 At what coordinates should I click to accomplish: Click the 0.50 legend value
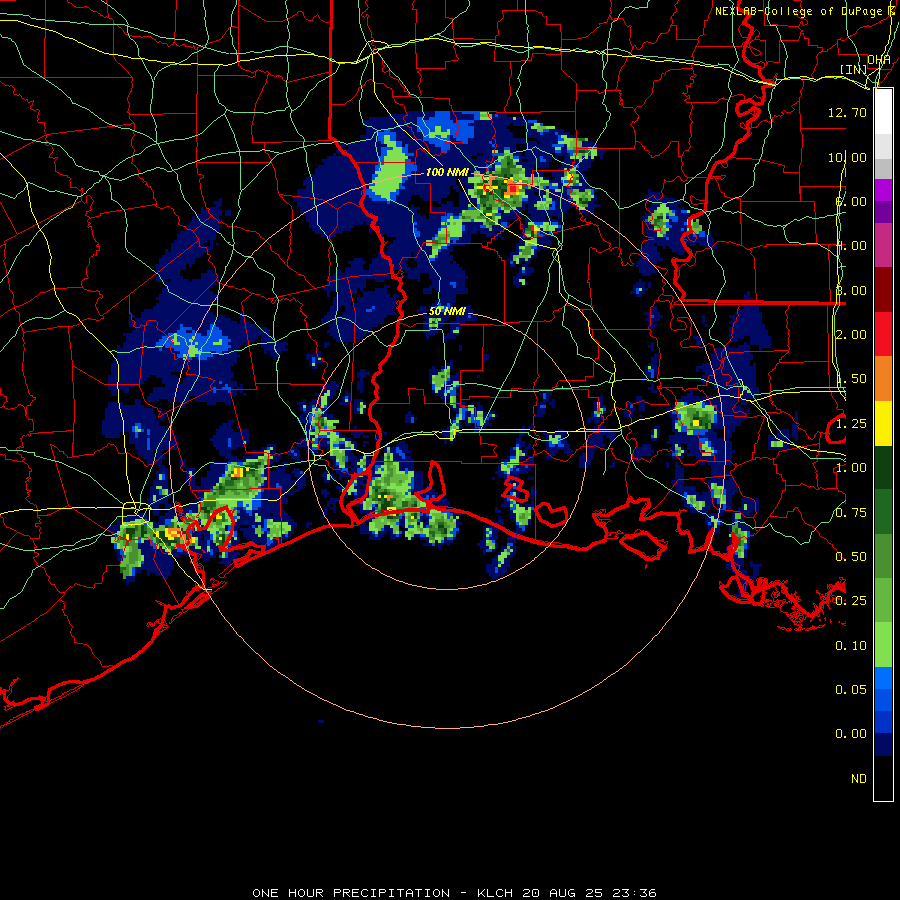(x=851, y=557)
